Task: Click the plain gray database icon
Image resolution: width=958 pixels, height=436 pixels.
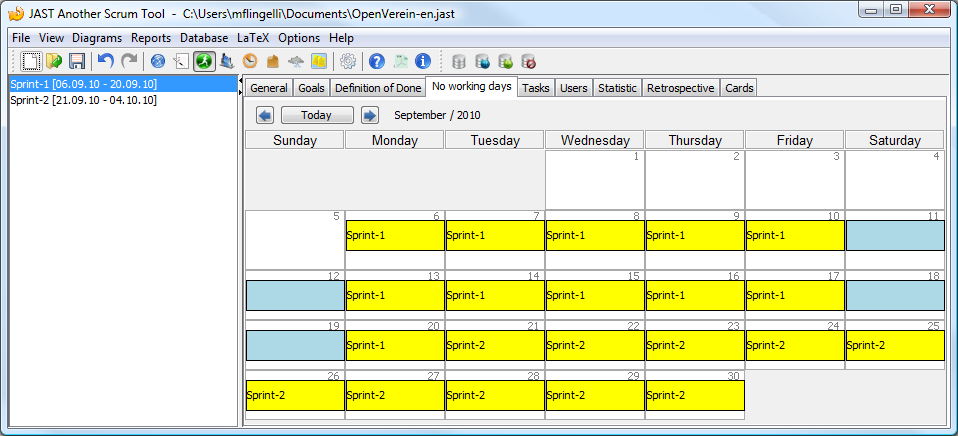Action: tap(459, 61)
